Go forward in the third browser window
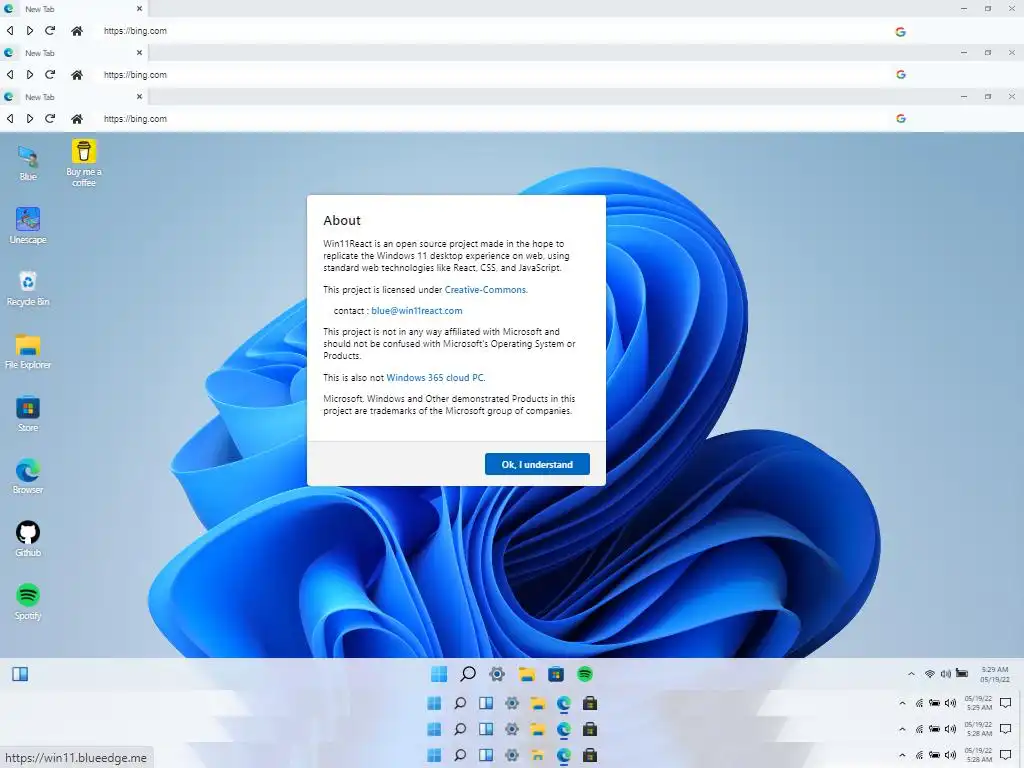Screen dimensions: 1024x768 tap(30, 118)
